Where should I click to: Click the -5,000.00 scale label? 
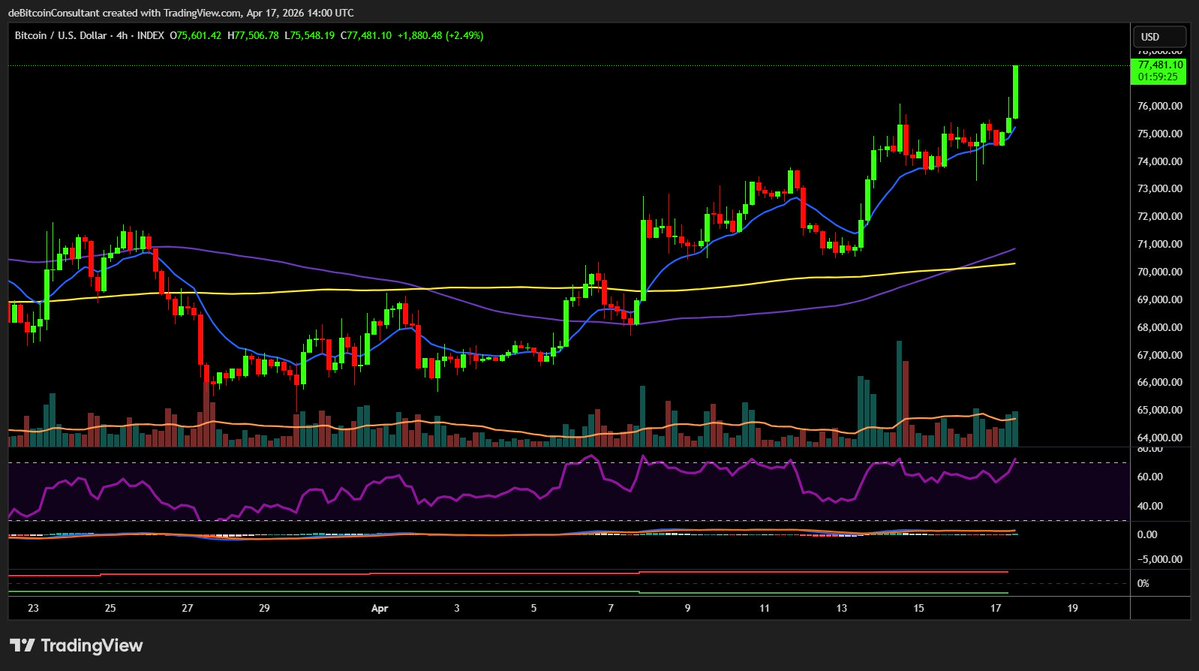coord(1159,559)
